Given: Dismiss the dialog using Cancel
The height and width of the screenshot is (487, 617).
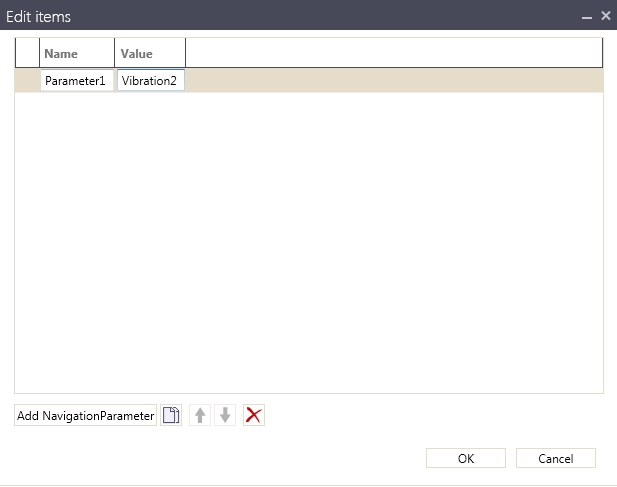Looking at the screenshot, I should [x=555, y=459].
